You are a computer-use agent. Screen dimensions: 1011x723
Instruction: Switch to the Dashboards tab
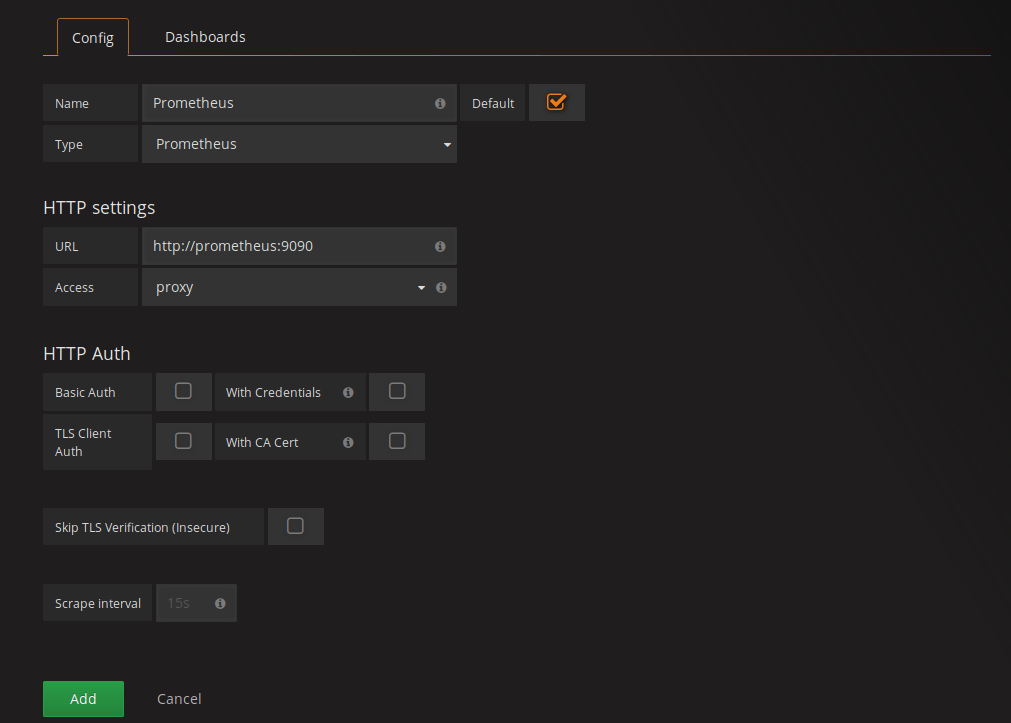(205, 36)
